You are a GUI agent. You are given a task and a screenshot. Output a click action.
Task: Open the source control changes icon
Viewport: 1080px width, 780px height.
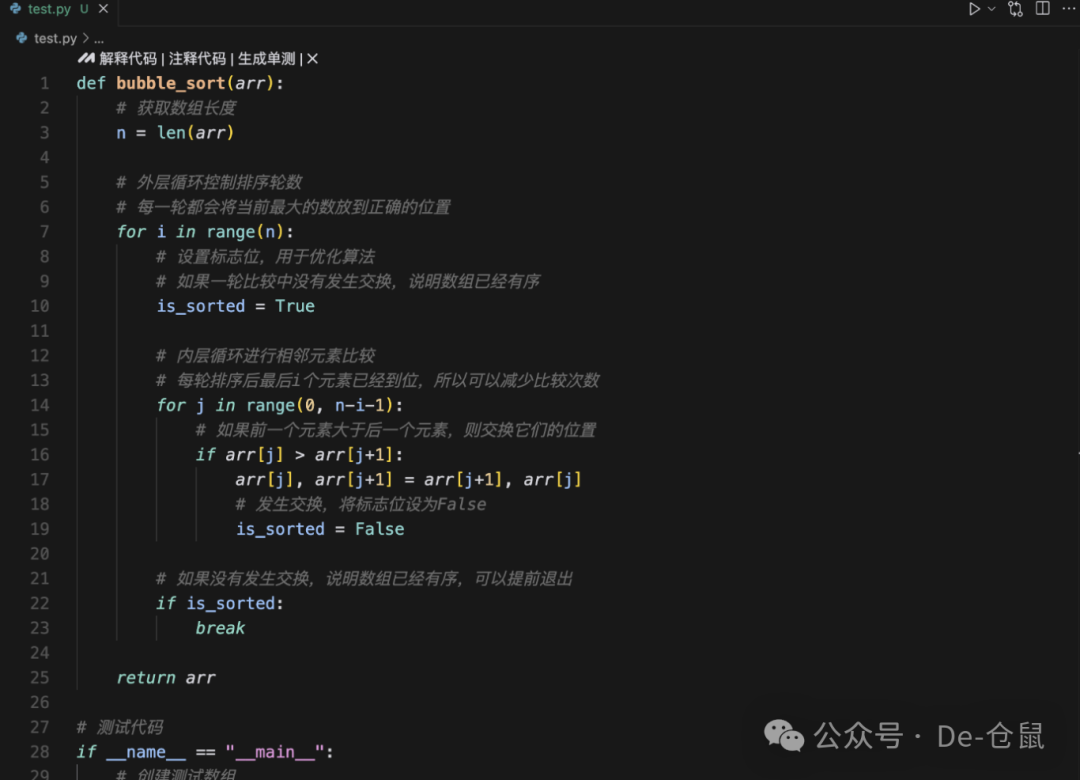[1015, 9]
